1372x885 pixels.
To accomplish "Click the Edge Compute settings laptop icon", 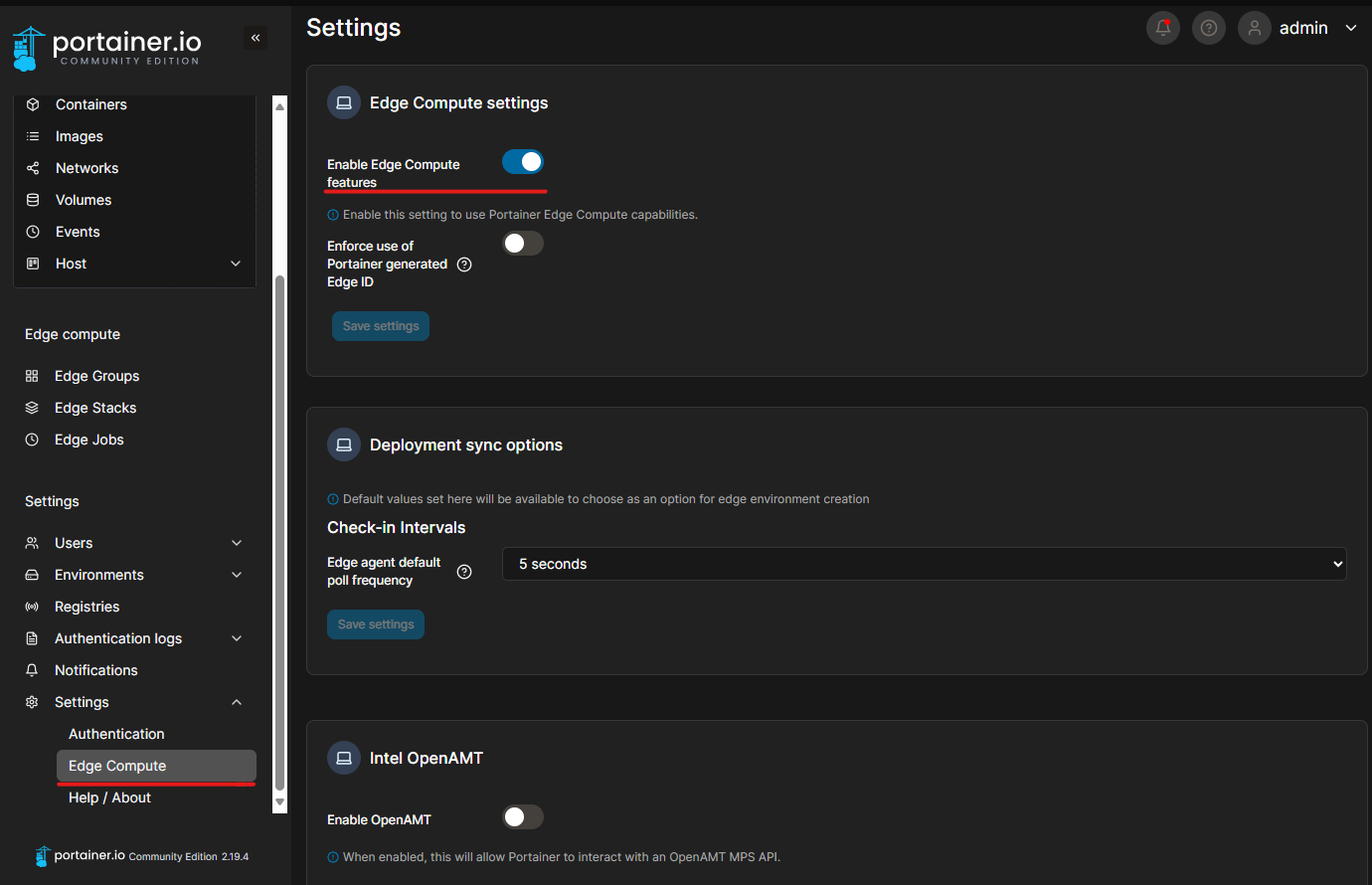I will pos(344,102).
